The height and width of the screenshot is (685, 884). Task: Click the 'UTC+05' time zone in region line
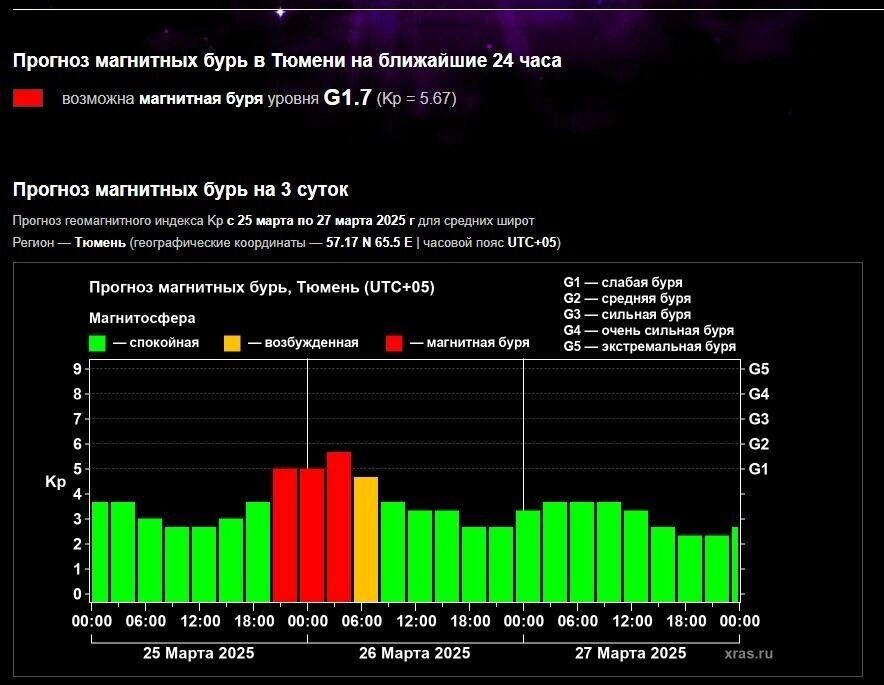[532, 243]
